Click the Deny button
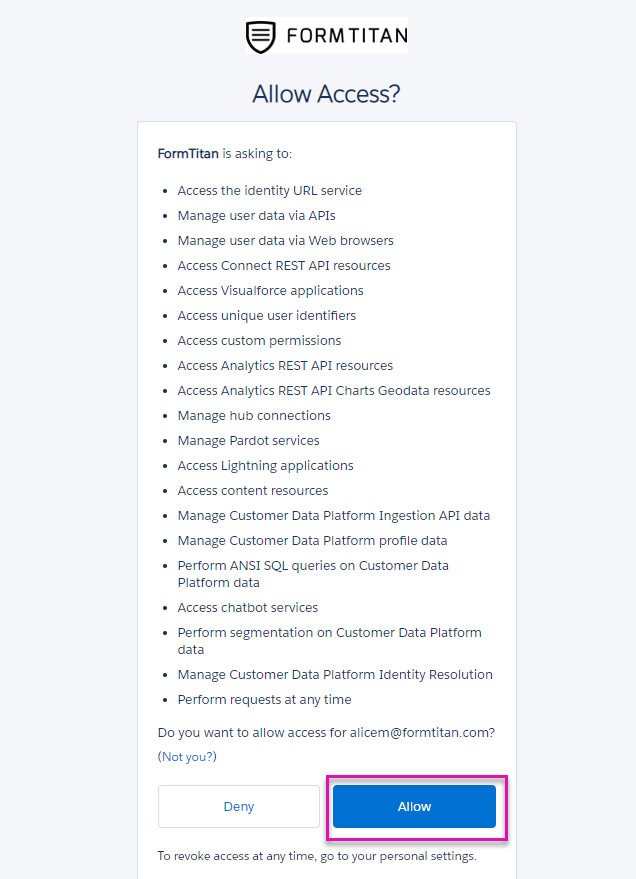Screen dimensions: 636x879 [238, 806]
